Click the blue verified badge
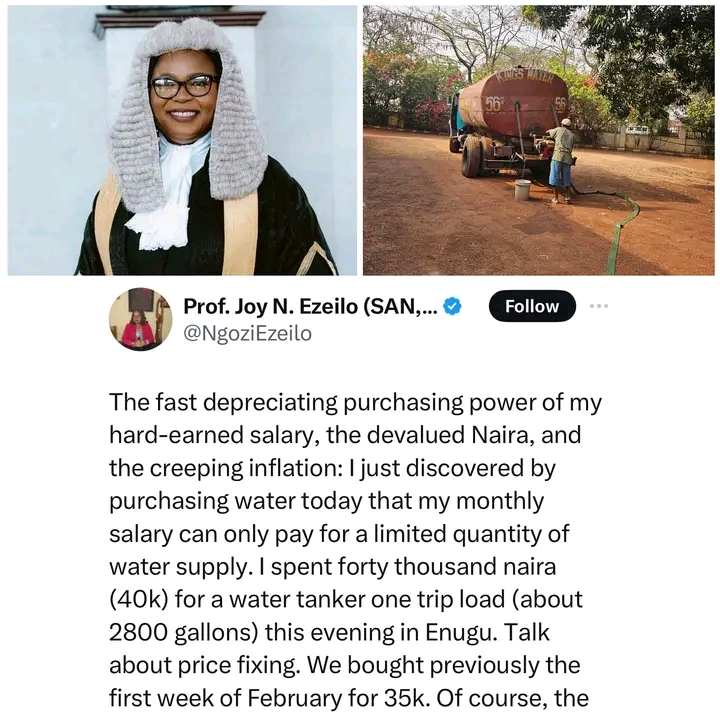 point(452,307)
